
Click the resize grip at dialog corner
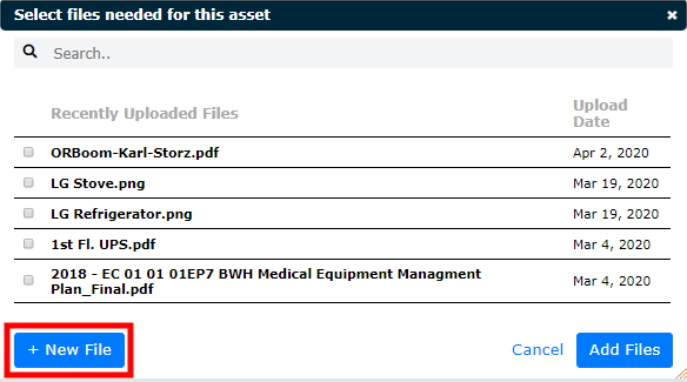point(681,373)
